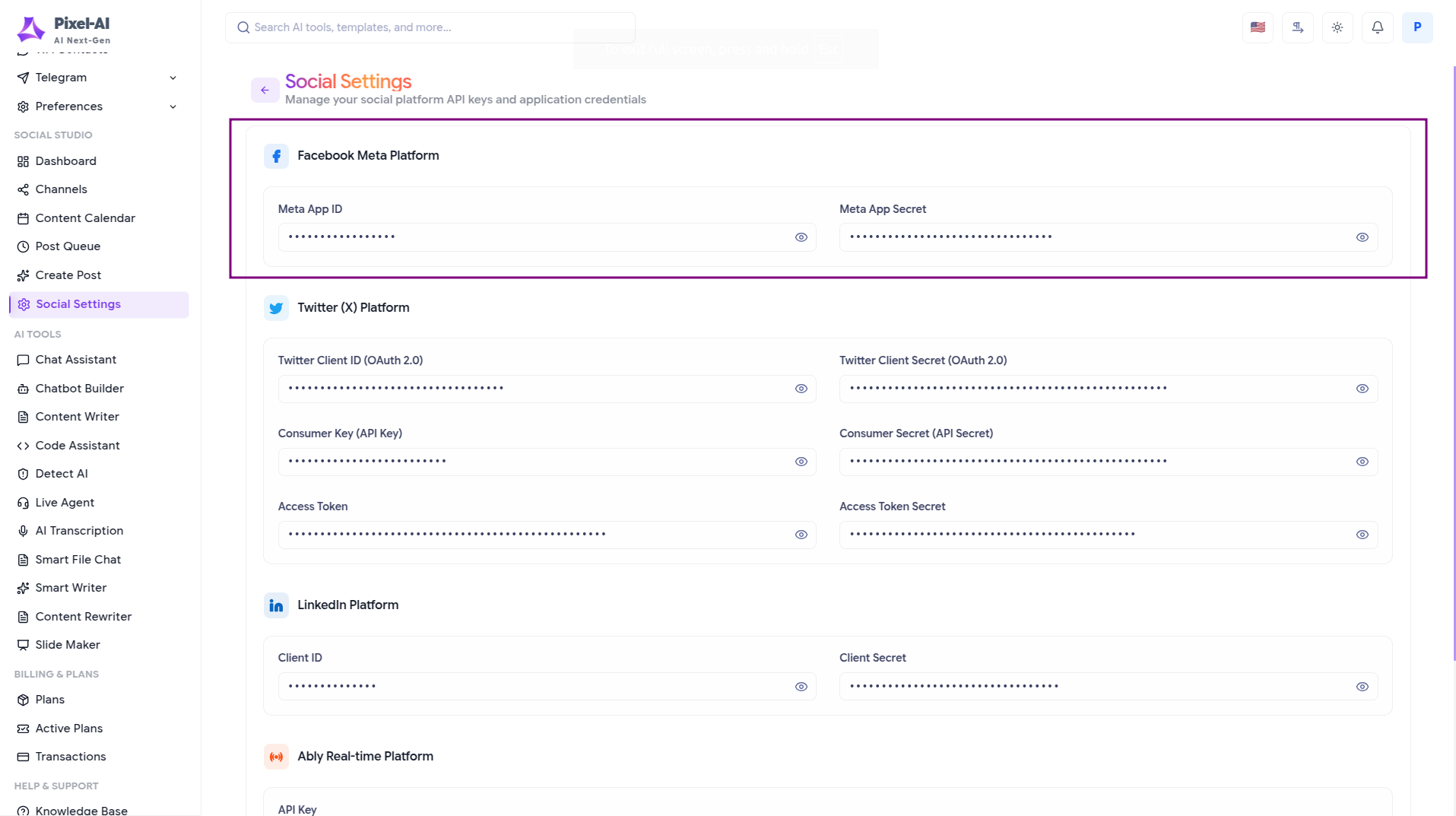Open the profile avatar menu
This screenshot has width=1456, height=816.
point(1417,27)
